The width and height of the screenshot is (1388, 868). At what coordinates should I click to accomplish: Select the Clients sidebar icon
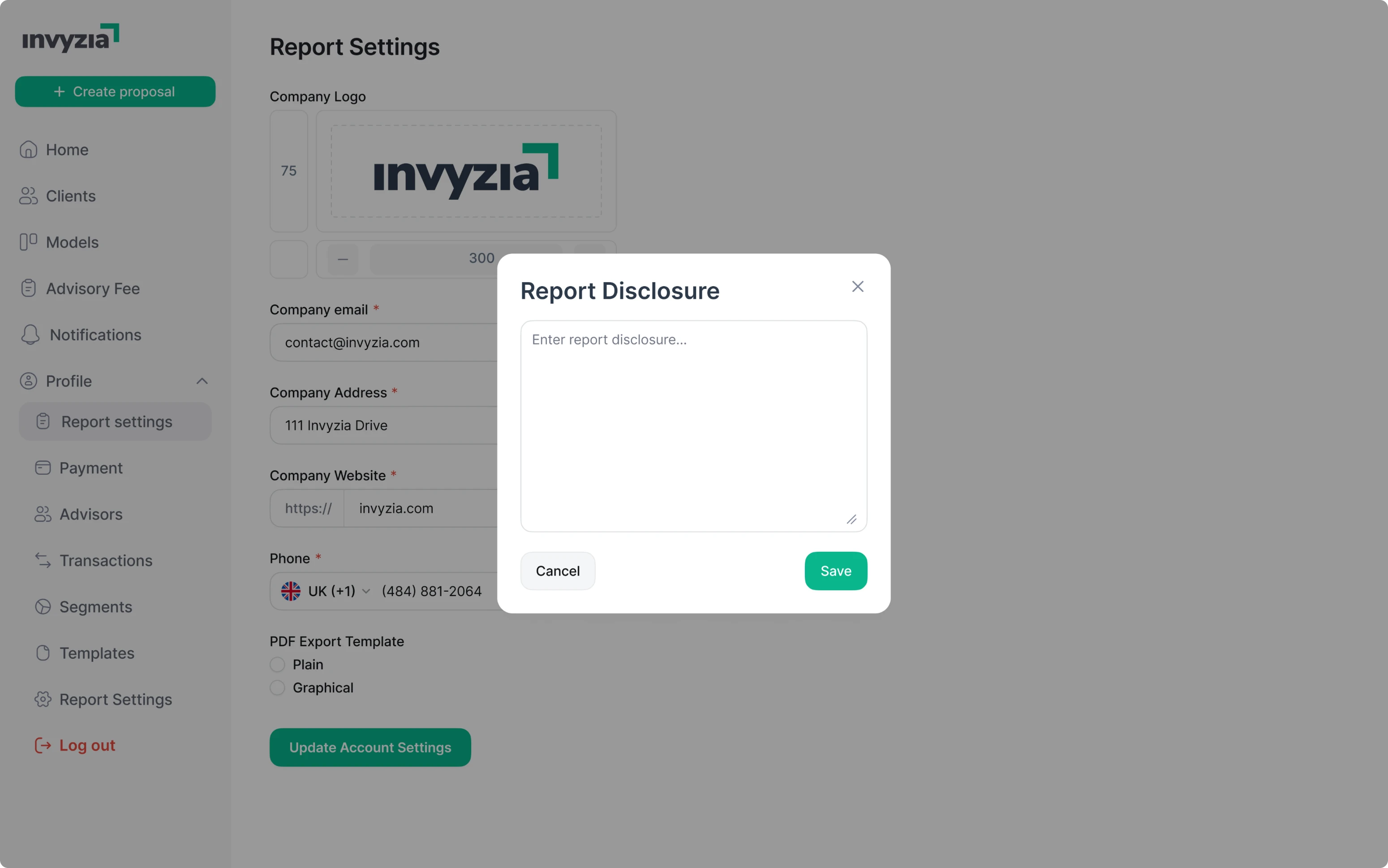(x=29, y=196)
